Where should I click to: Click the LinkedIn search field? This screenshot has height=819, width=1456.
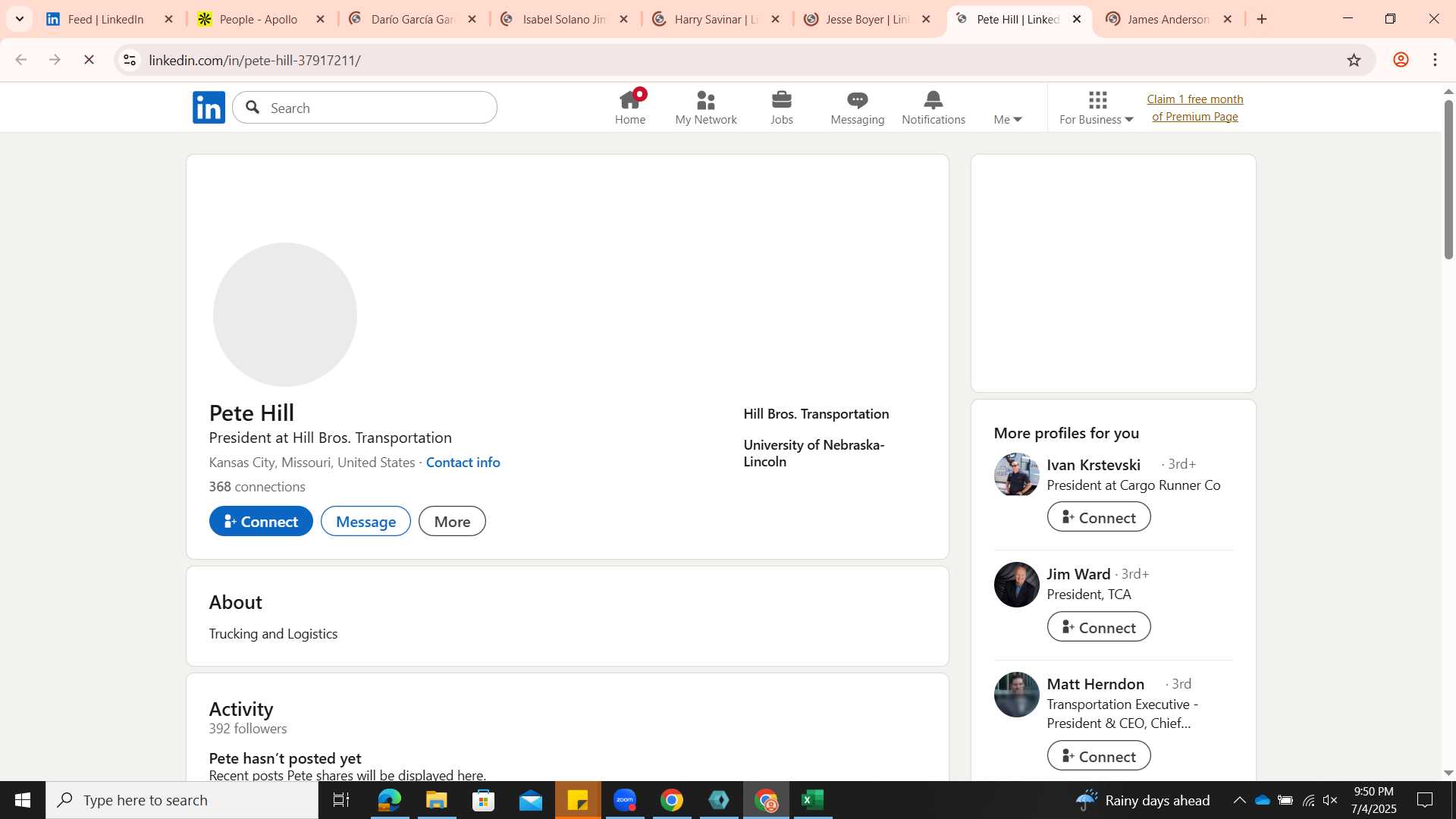pyautogui.click(x=365, y=108)
